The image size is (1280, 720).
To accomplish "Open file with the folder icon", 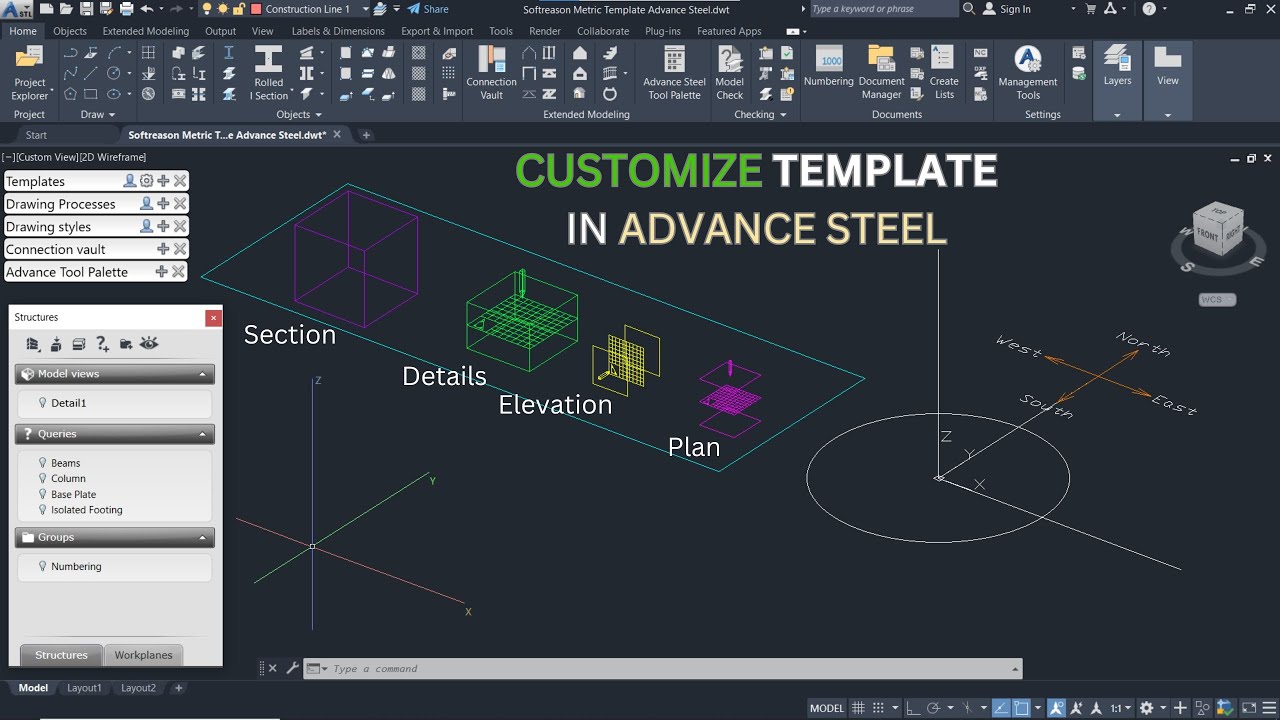I will click(x=66, y=9).
